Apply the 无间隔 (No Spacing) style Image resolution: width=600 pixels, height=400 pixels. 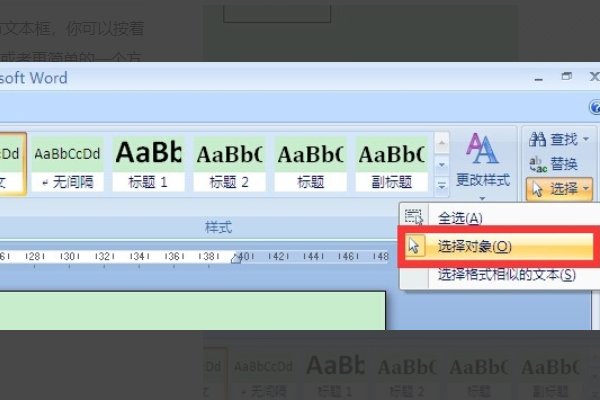(x=67, y=165)
